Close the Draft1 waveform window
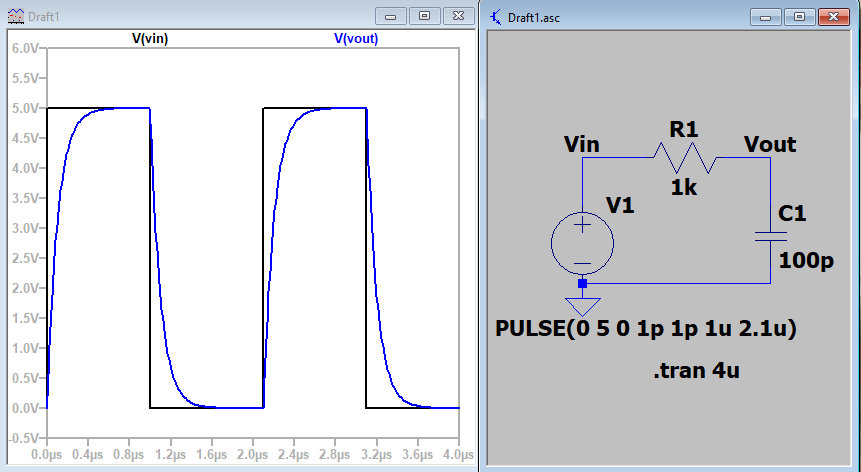861x472 pixels. click(x=458, y=16)
